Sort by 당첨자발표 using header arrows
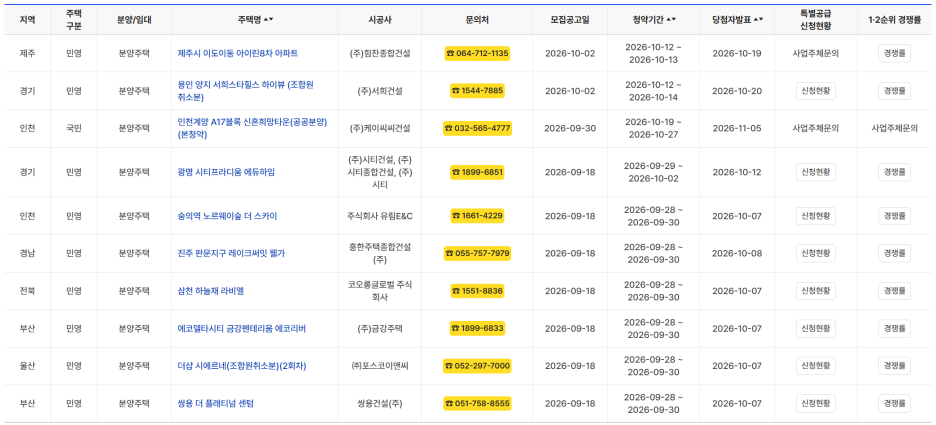936x425 pixels. click(x=758, y=19)
